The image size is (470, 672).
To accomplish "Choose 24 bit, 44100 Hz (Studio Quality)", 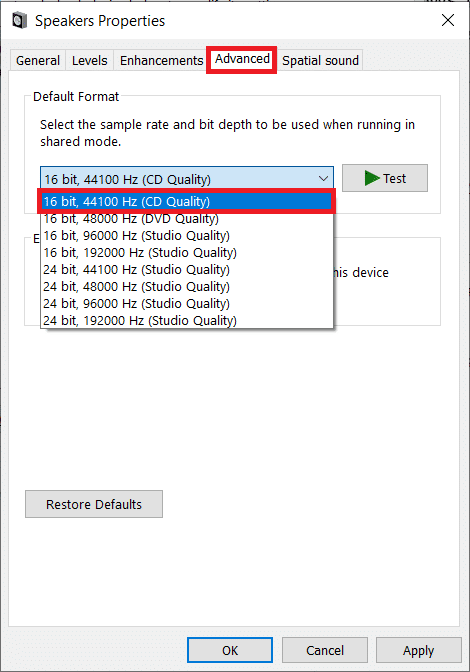I will 187,270.
